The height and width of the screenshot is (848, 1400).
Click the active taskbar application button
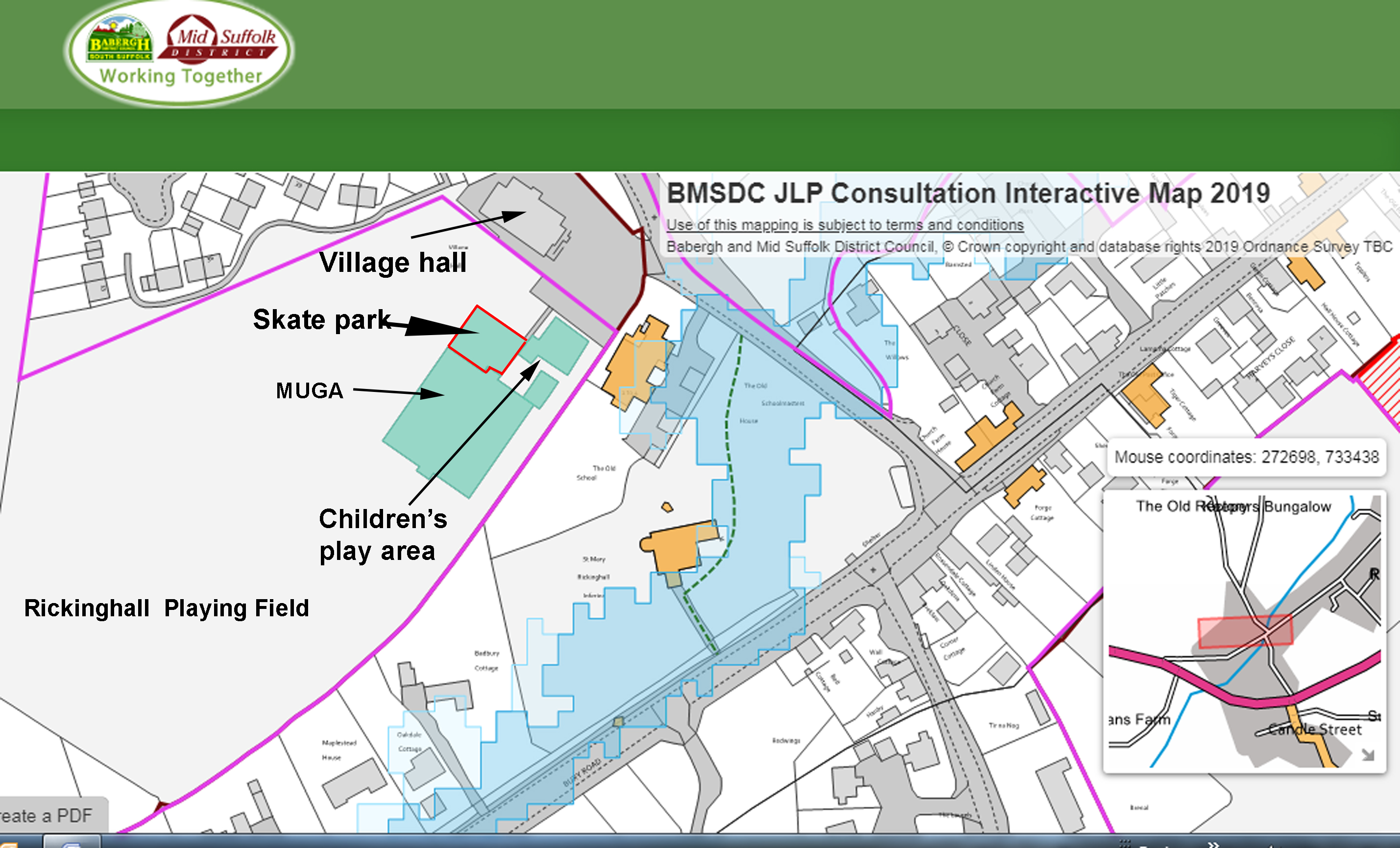(x=72, y=842)
